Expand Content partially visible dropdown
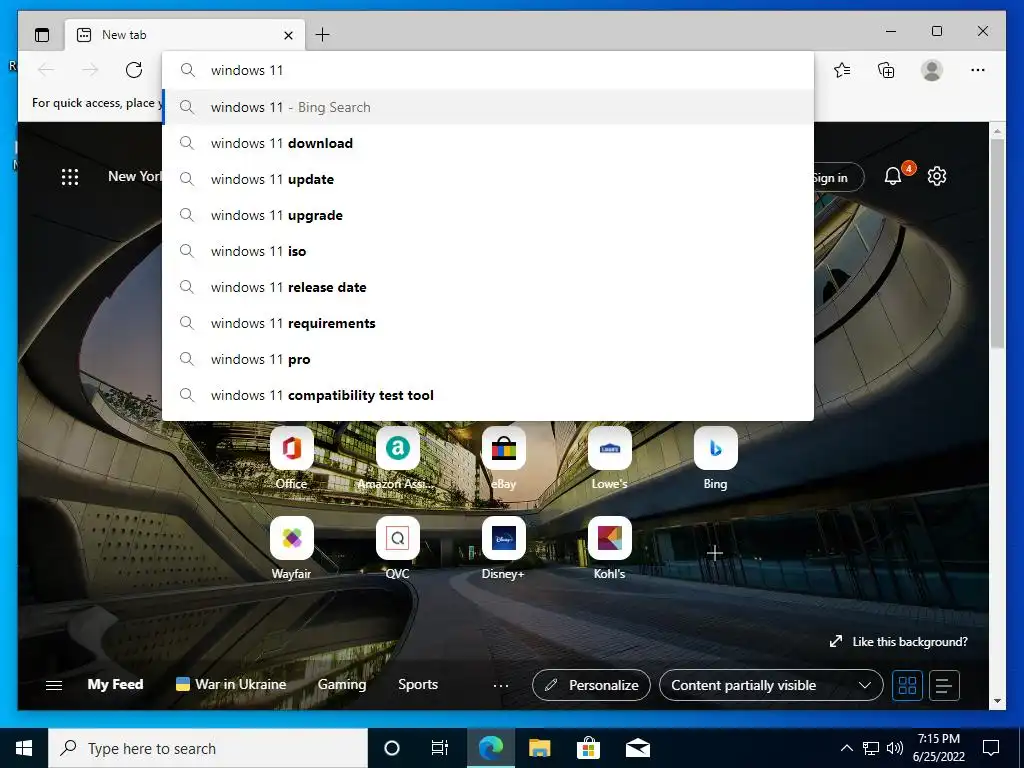This screenshot has width=1024, height=768. pyautogui.click(x=771, y=685)
